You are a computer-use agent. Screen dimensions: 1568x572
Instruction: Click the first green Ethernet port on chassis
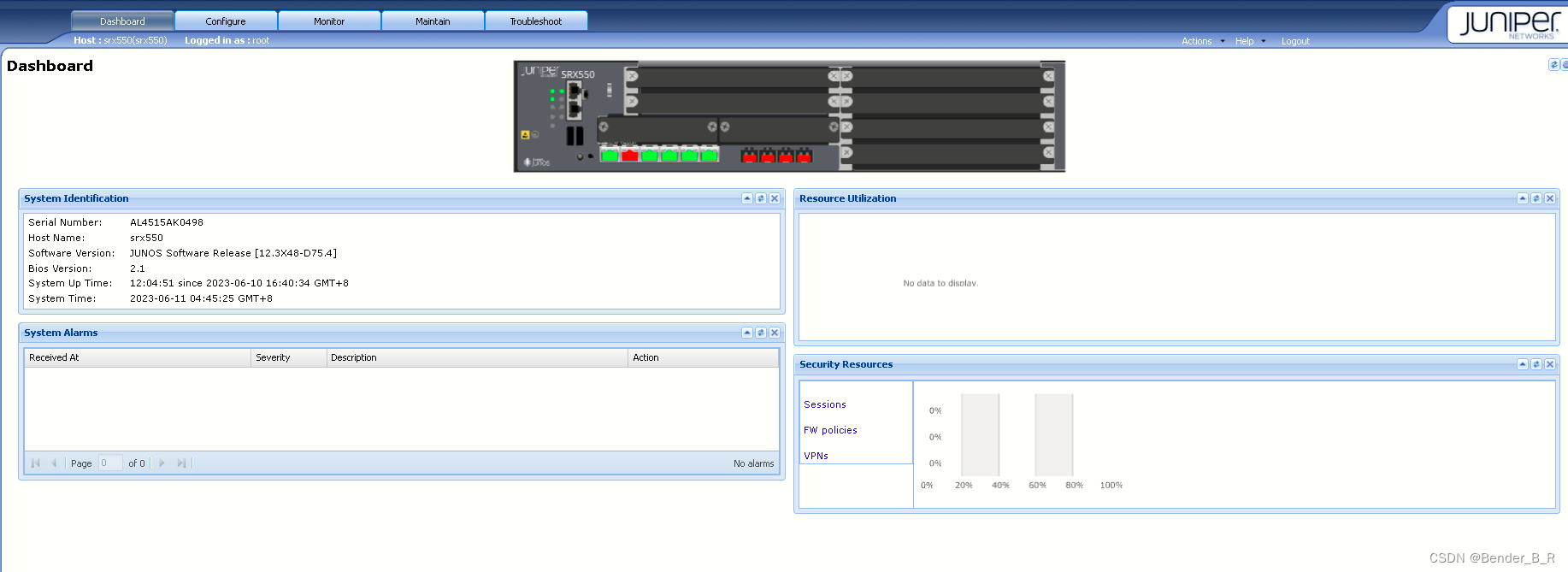click(610, 154)
